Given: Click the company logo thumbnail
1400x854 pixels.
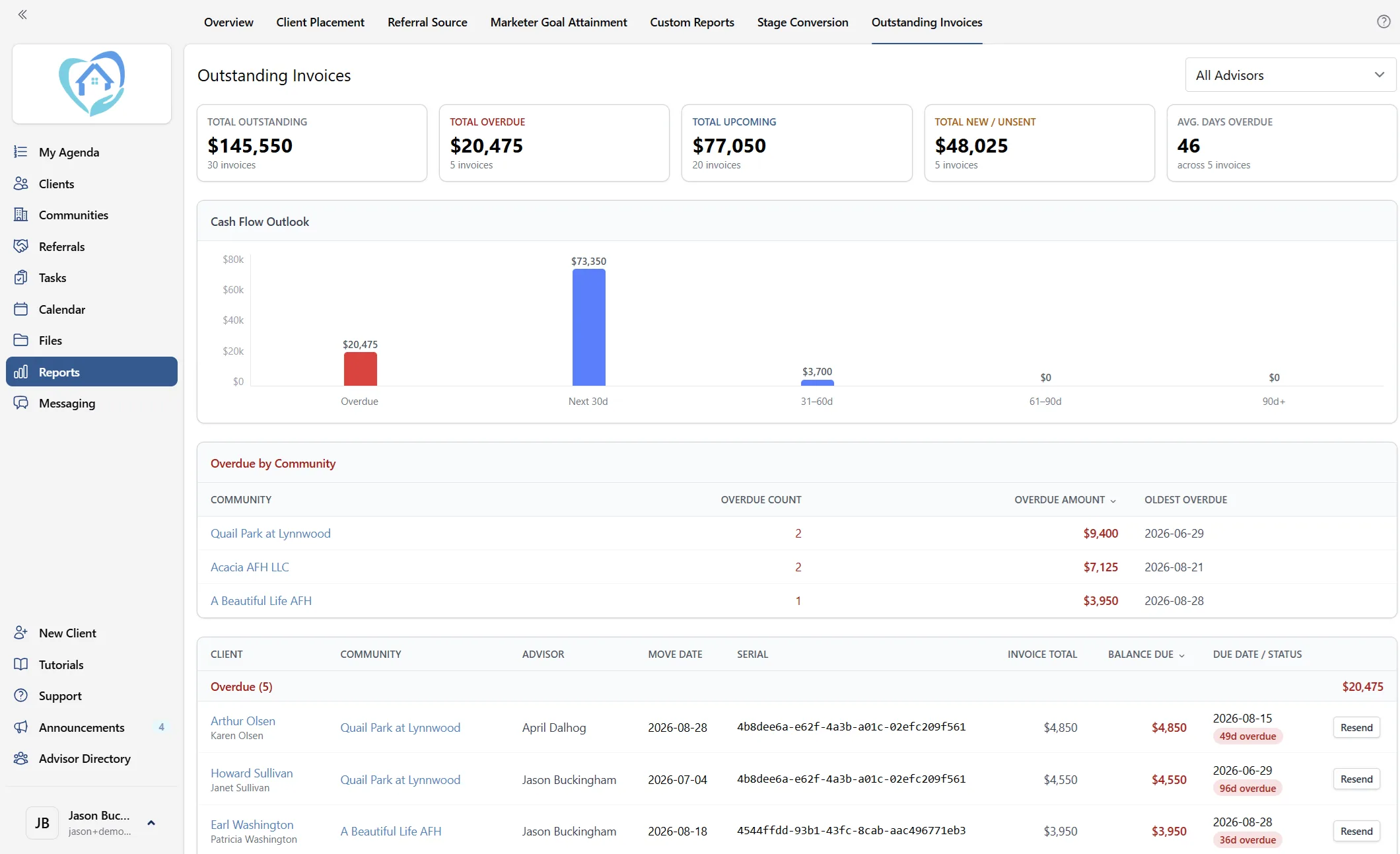Looking at the screenshot, I should [92, 84].
